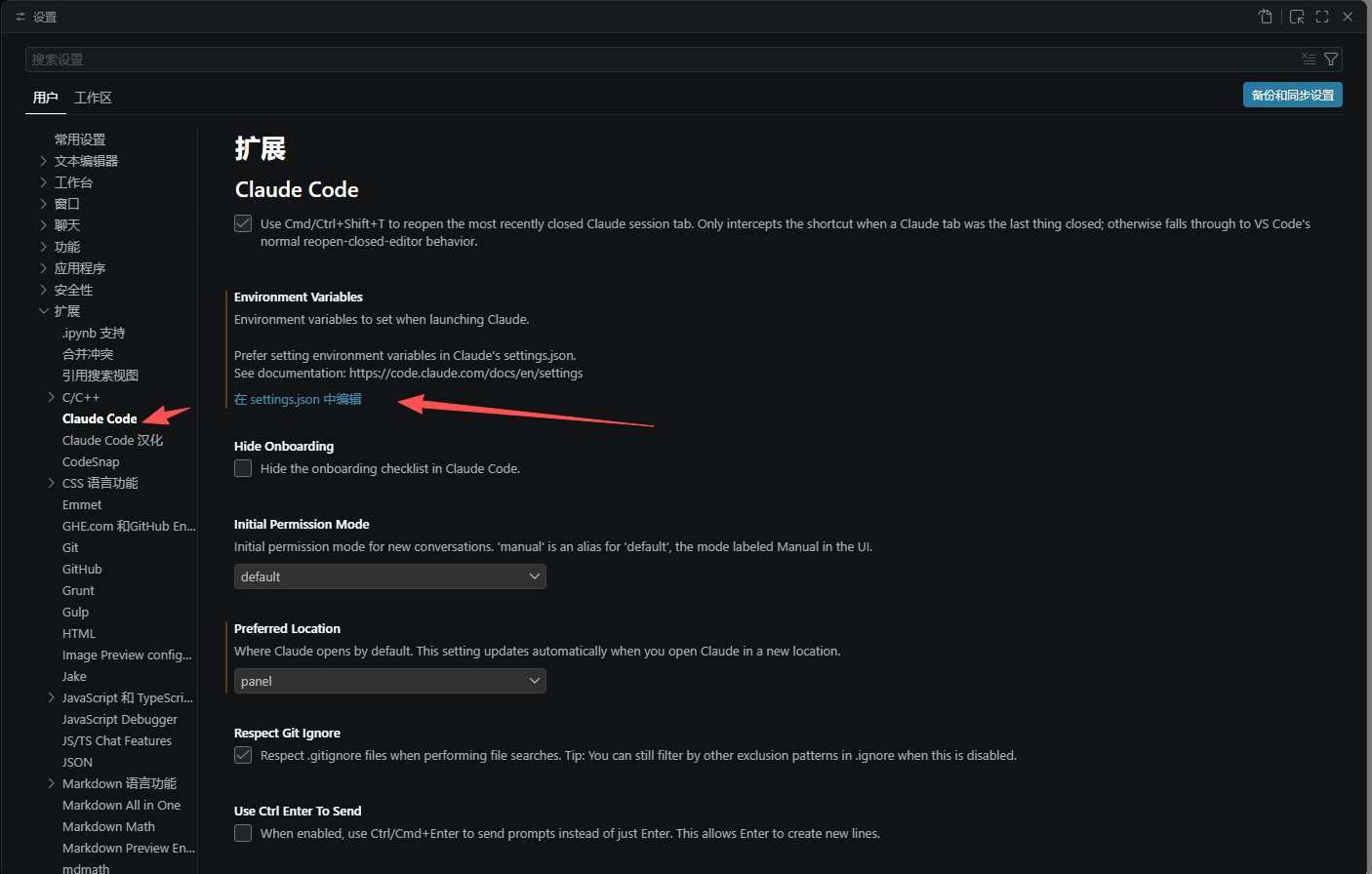Click the open-in-editor icon with arrow
This screenshot has width=1372, height=874.
point(1297,17)
